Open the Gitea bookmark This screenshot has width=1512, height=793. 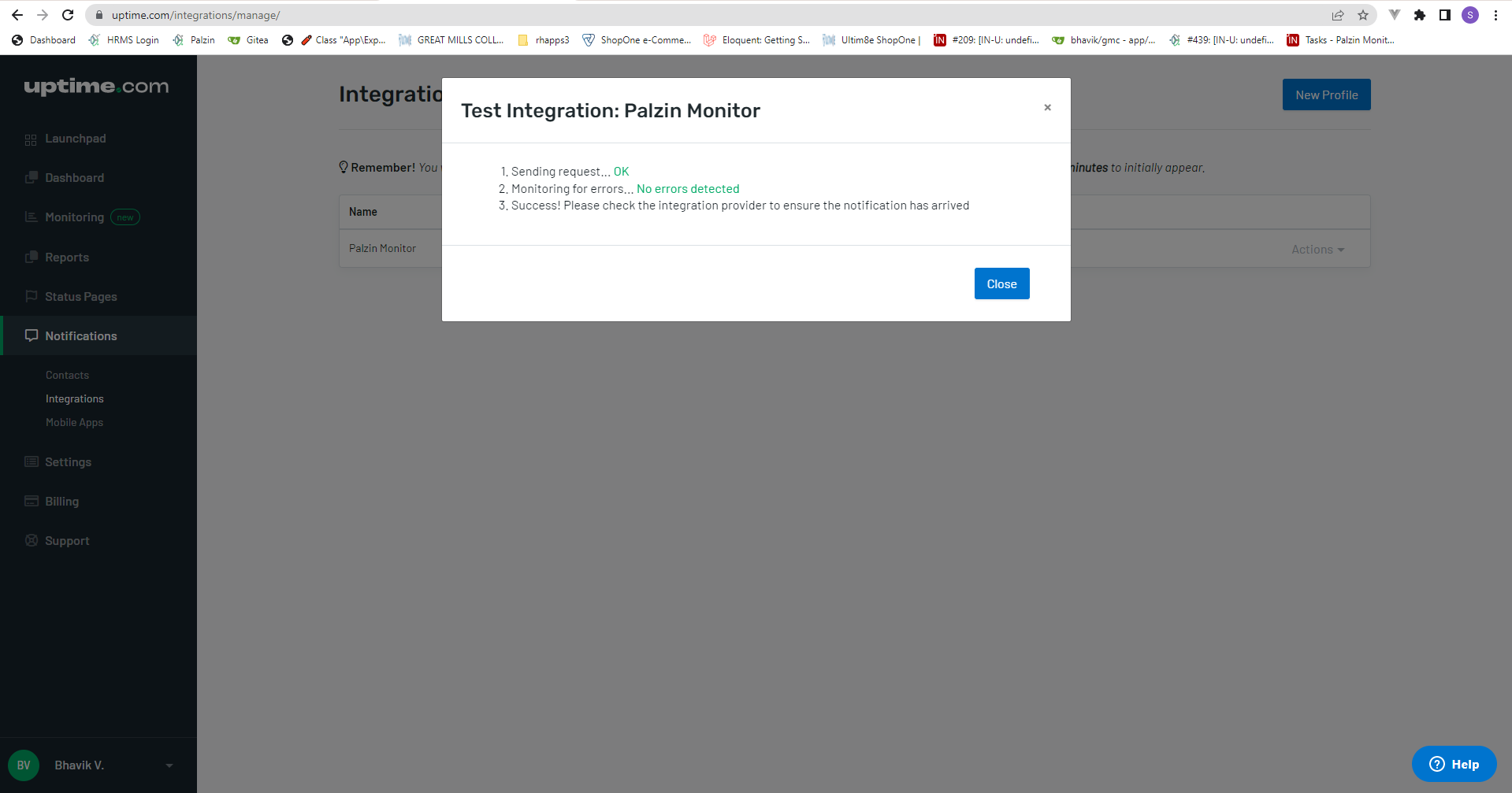click(x=248, y=40)
